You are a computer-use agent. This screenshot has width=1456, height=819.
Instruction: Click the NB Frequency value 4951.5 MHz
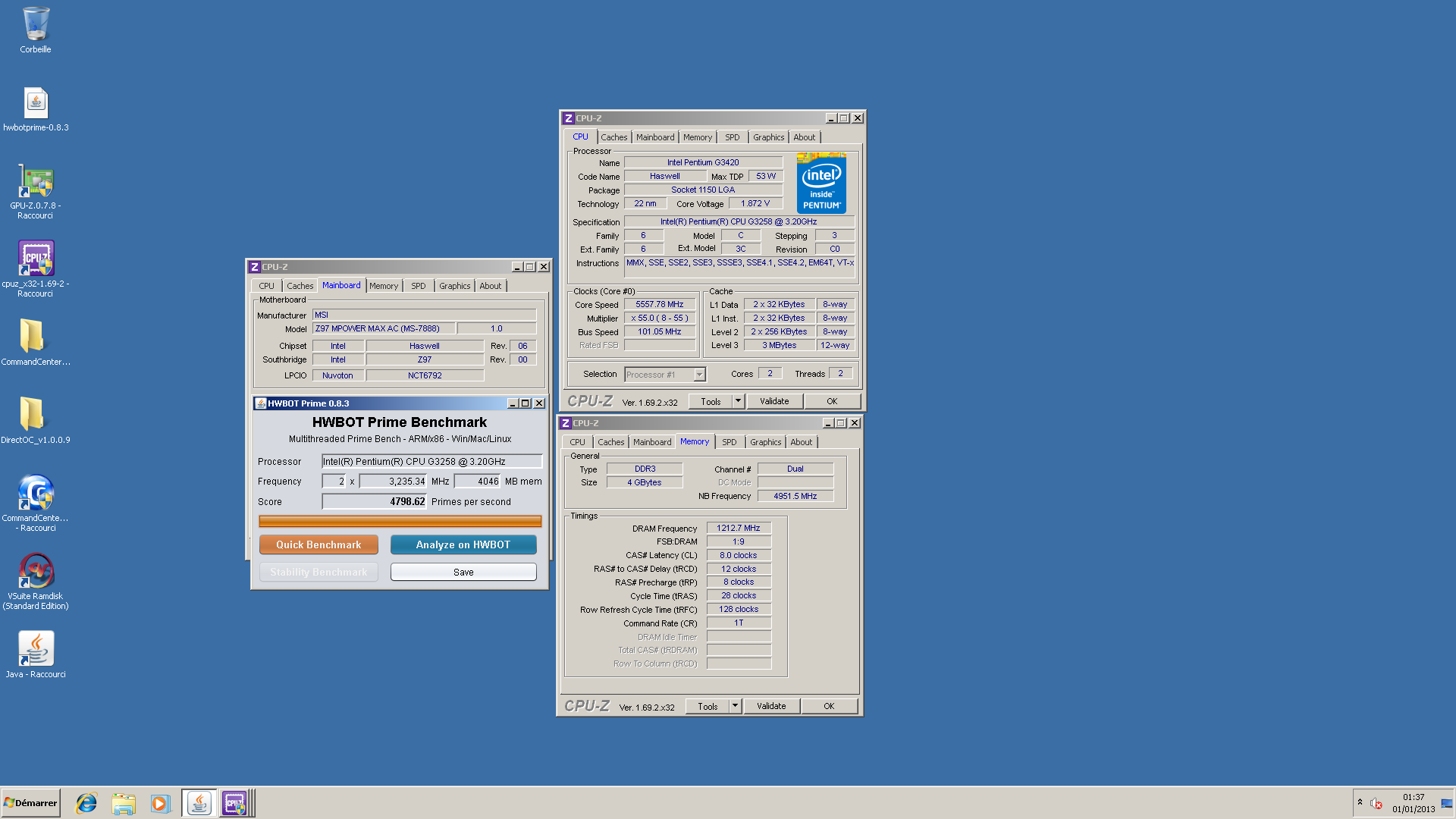tap(795, 496)
